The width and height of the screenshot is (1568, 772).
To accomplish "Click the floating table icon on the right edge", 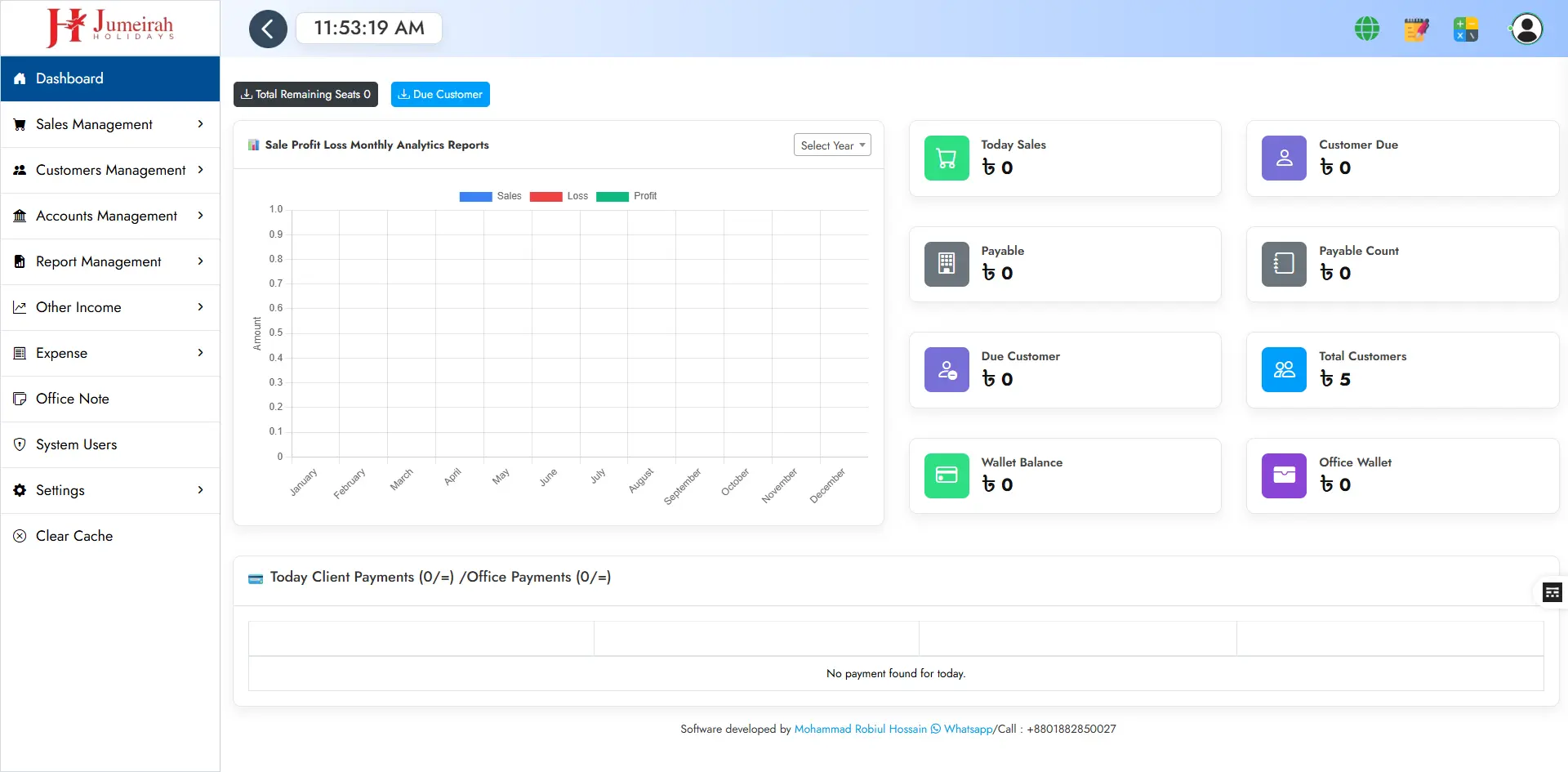I will [1552, 591].
